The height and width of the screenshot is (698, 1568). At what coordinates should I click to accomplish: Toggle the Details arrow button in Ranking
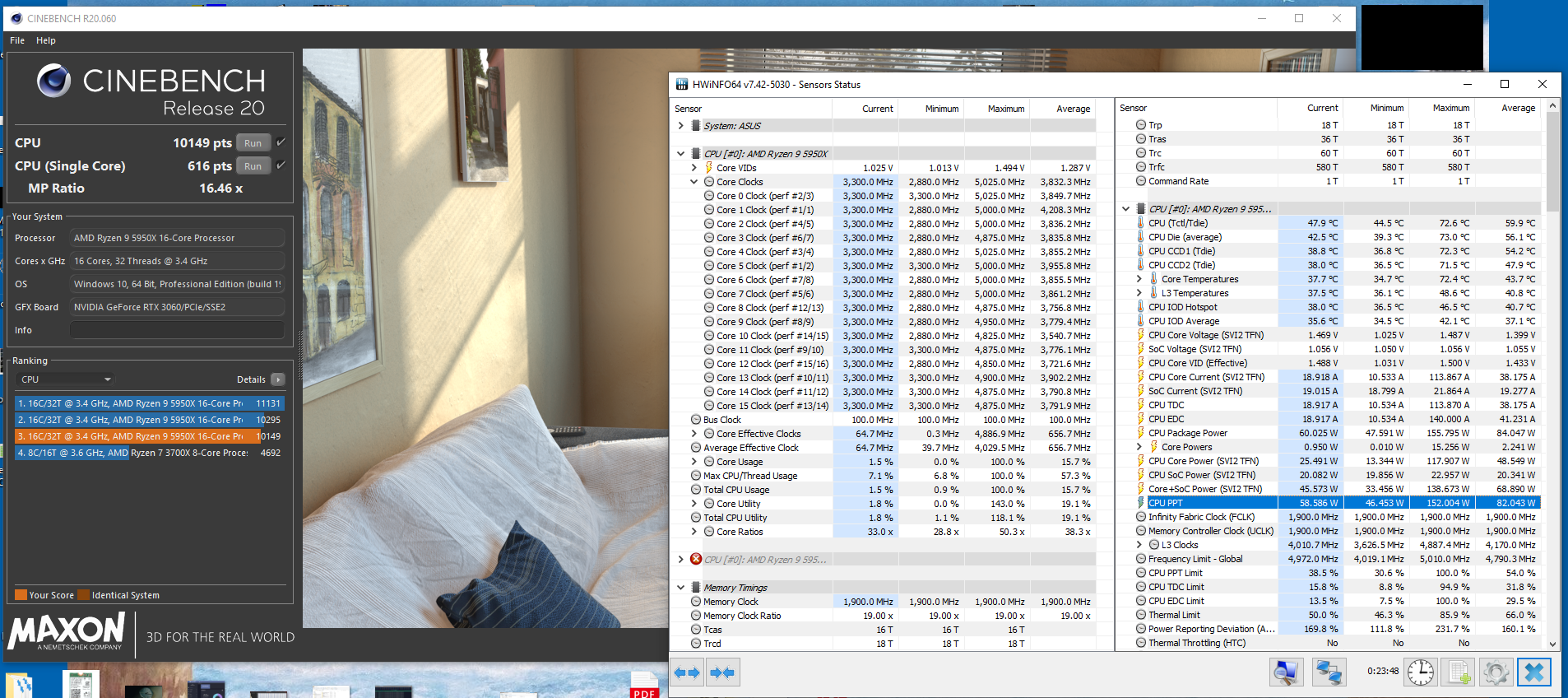(x=278, y=379)
